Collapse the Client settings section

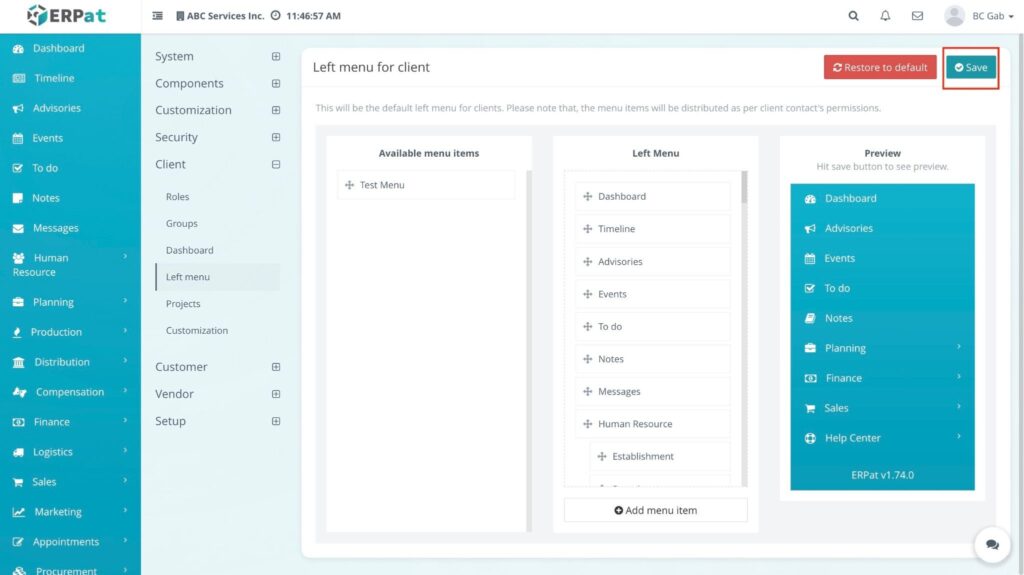(276, 164)
